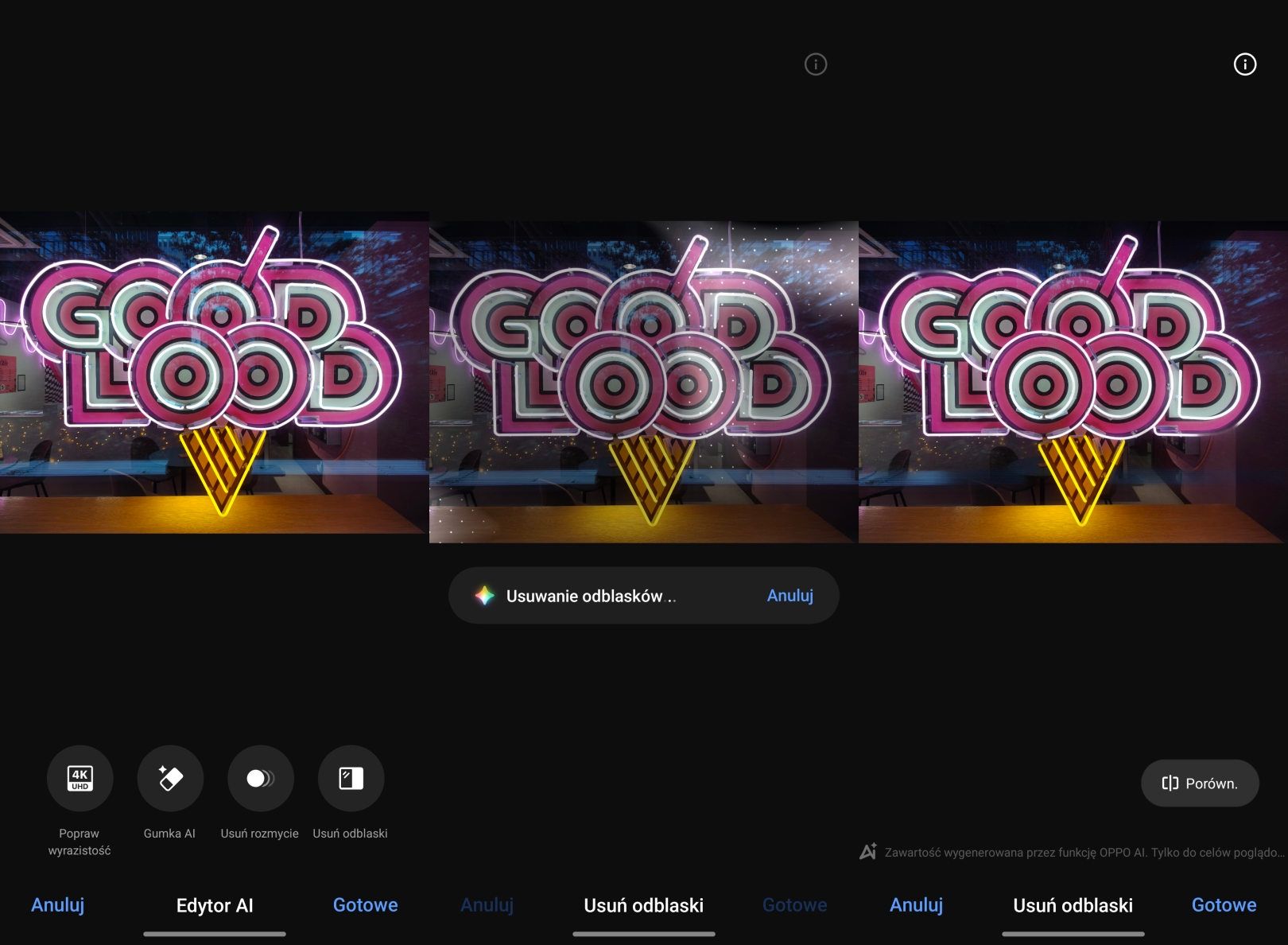Select the Gumka AI eraser tool
This screenshot has height=945, width=1288.
170,778
